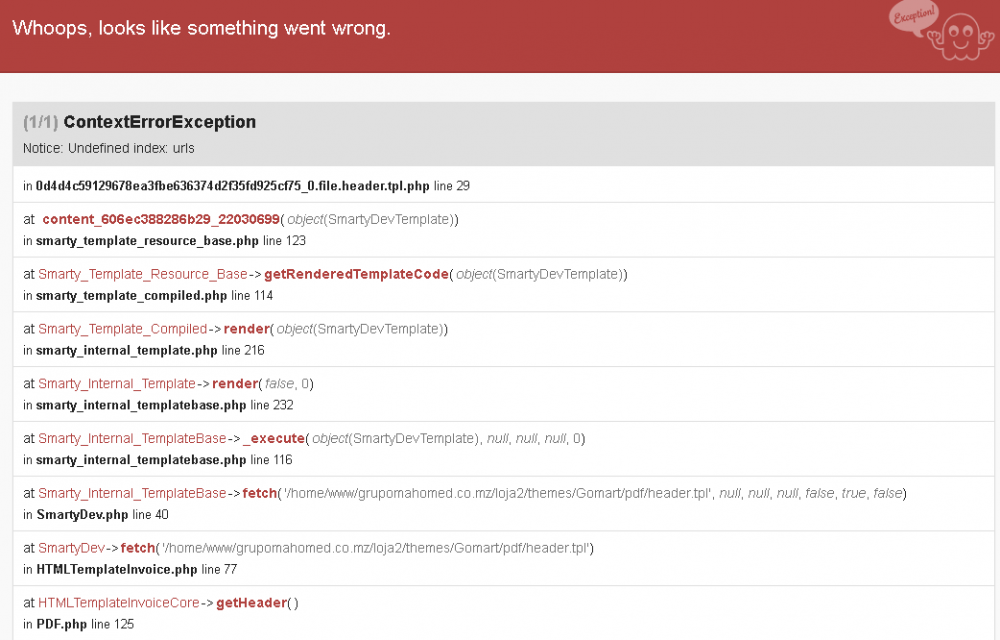Click the ContextErrorException heading
This screenshot has width=1000, height=640.
[x=163, y=121]
